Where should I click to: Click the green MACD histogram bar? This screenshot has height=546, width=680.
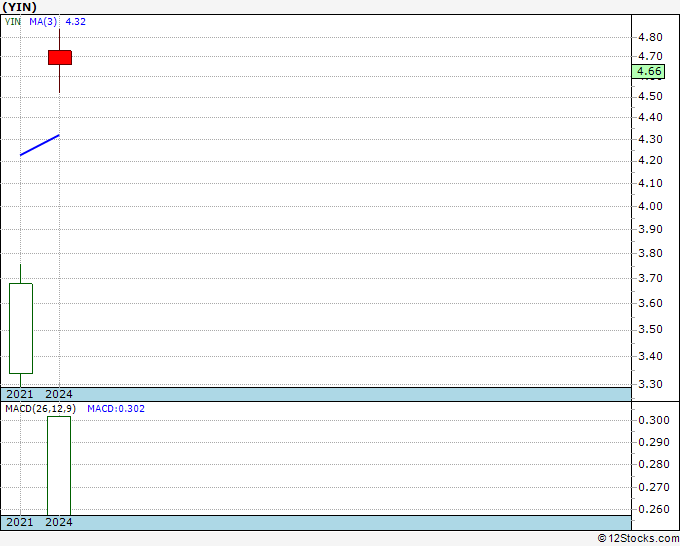59,466
